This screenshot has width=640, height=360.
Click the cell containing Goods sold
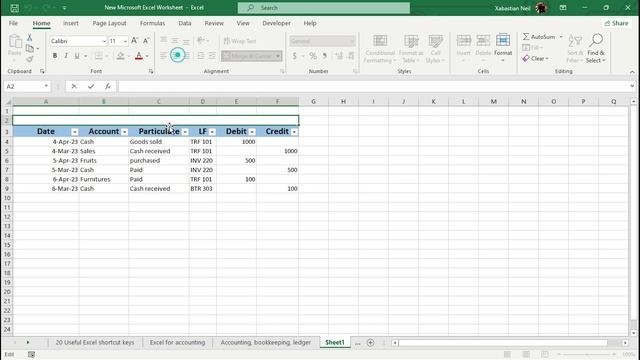click(159, 142)
